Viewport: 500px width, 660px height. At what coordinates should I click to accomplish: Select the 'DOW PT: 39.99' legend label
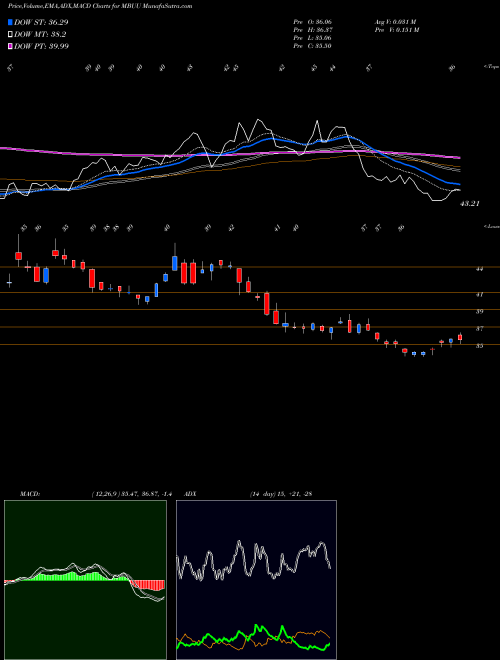tap(41, 46)
